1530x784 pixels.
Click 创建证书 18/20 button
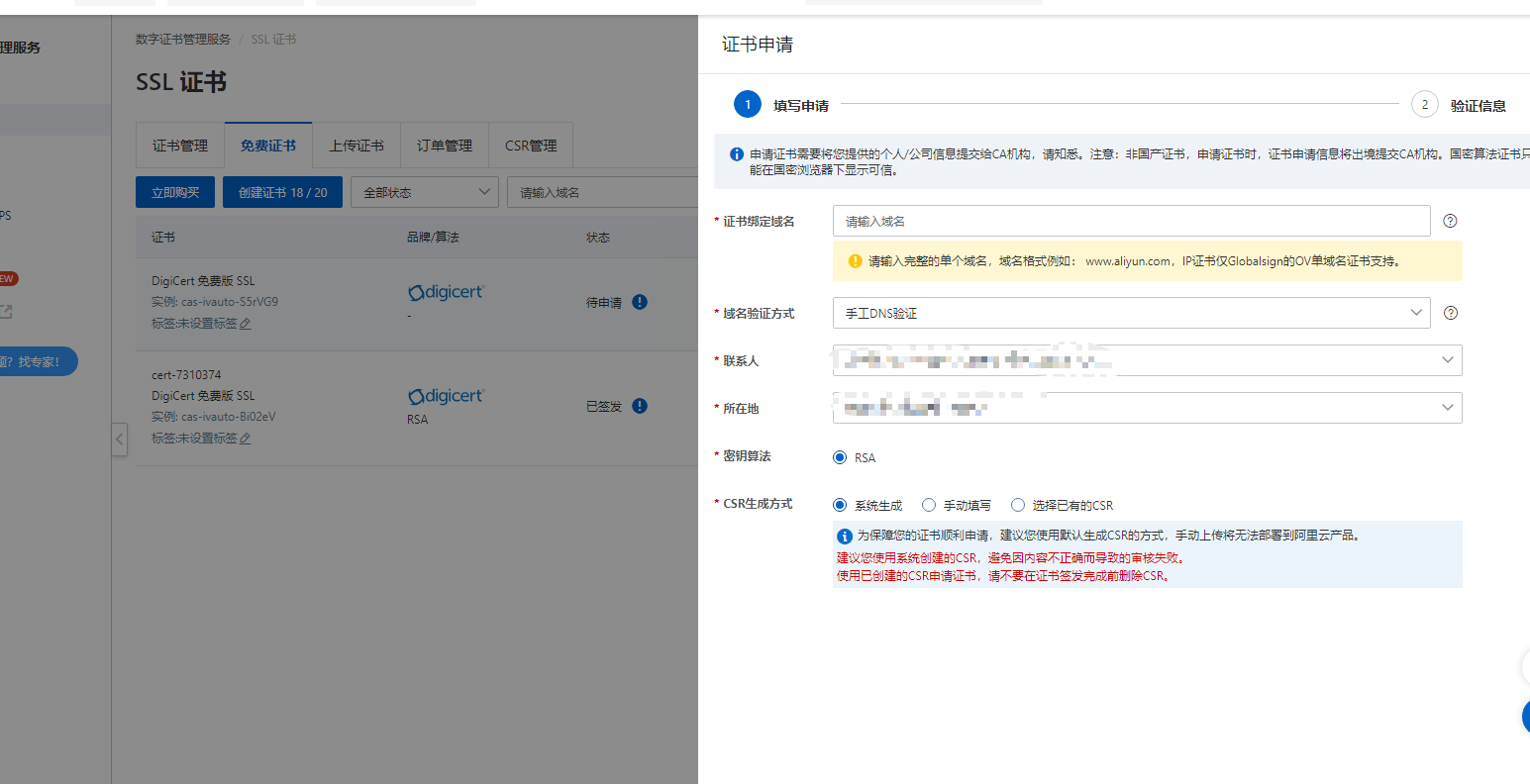point(282,192)
